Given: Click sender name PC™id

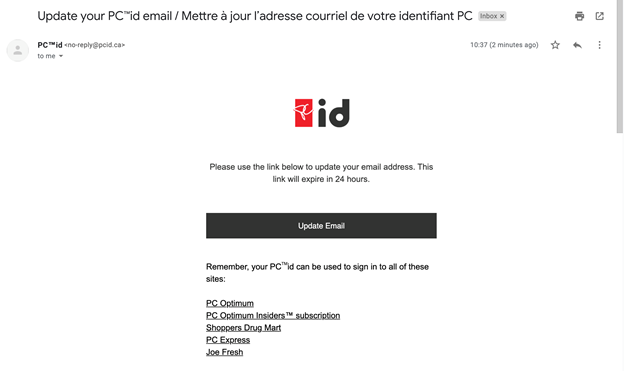Looking at the screenshot, I should click(50, 45).
